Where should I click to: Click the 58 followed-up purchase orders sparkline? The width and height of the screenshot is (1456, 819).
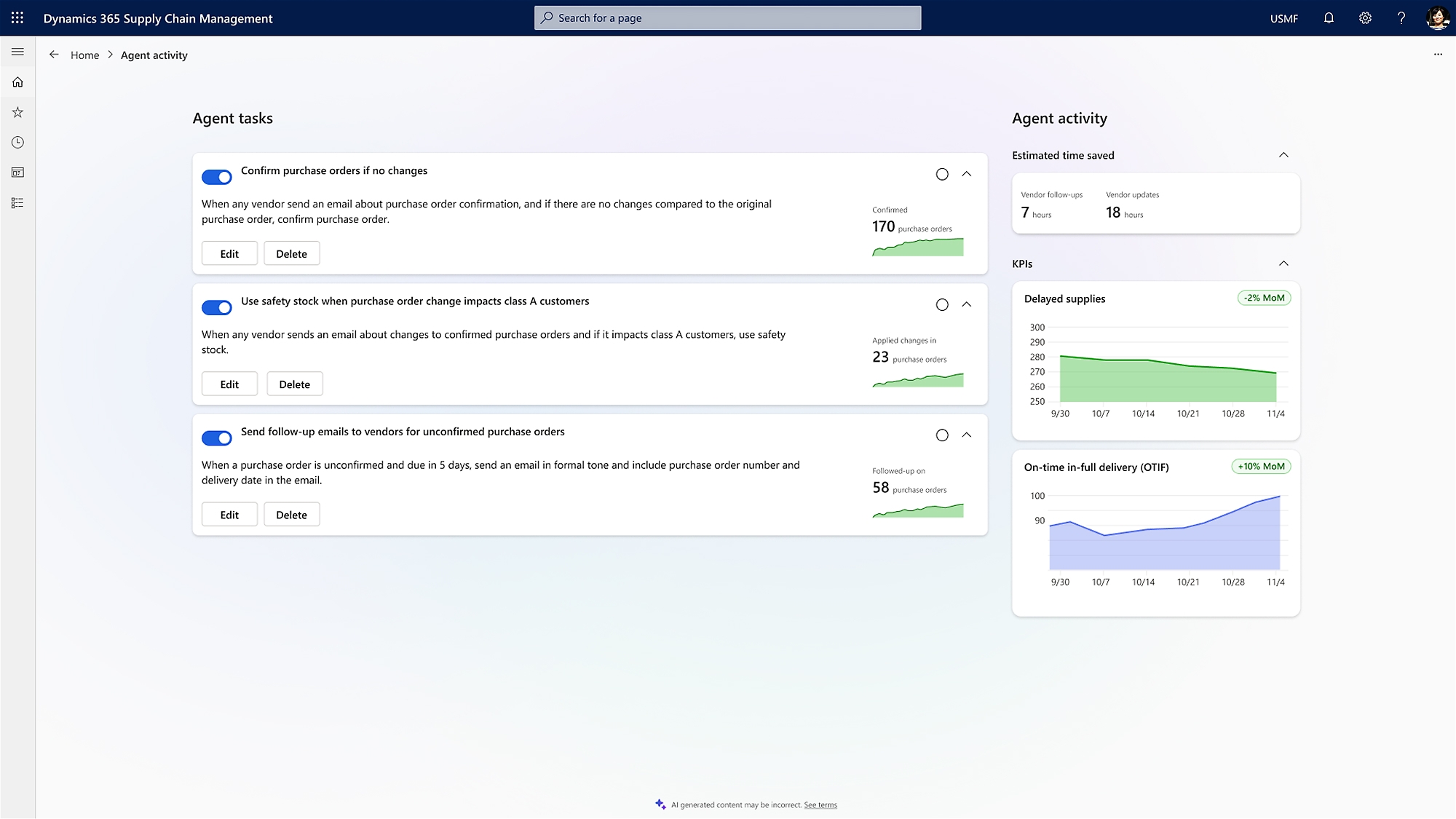click(x=918, y=510)
